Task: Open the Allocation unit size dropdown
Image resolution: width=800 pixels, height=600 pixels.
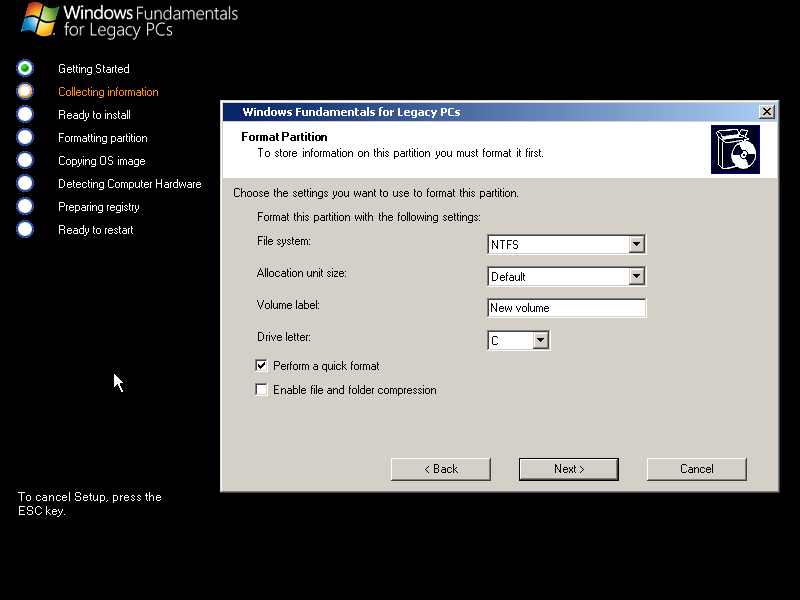Action: tap(637, 275)
